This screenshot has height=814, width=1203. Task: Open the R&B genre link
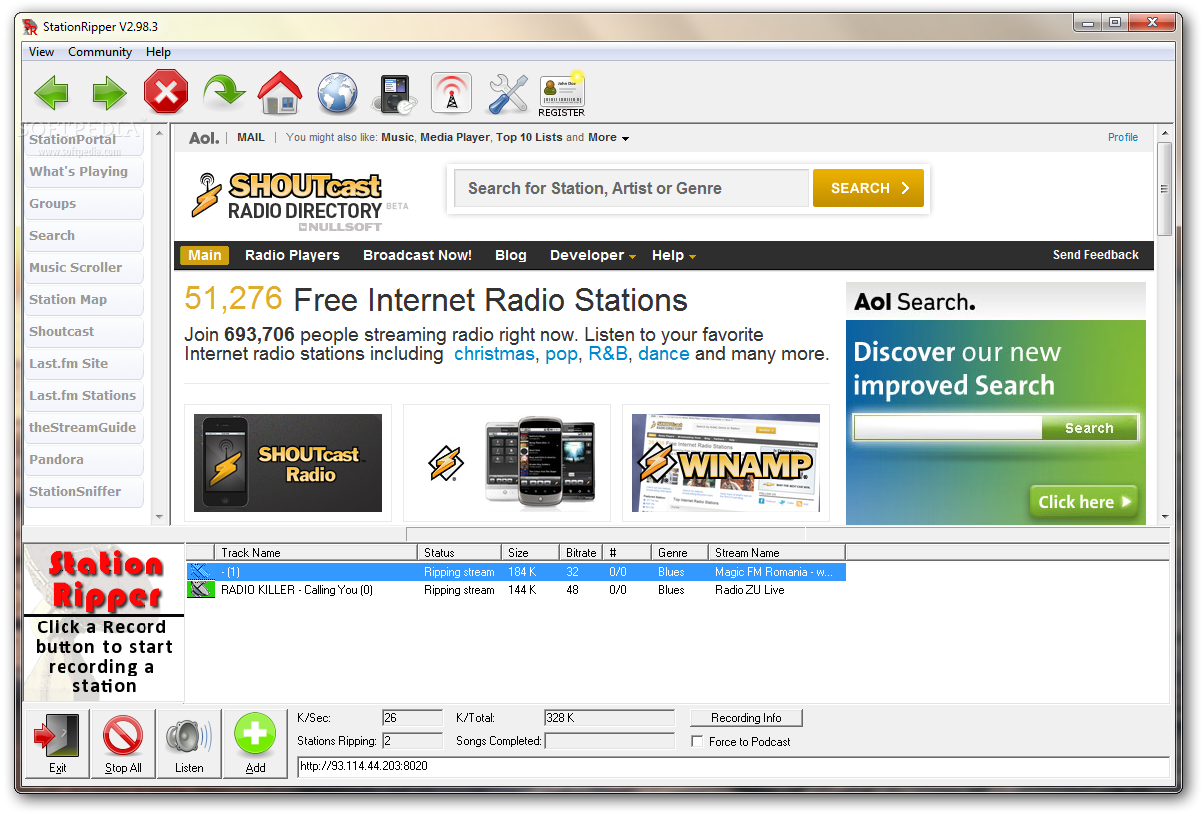pyautogui.click(x=609, y=354)
